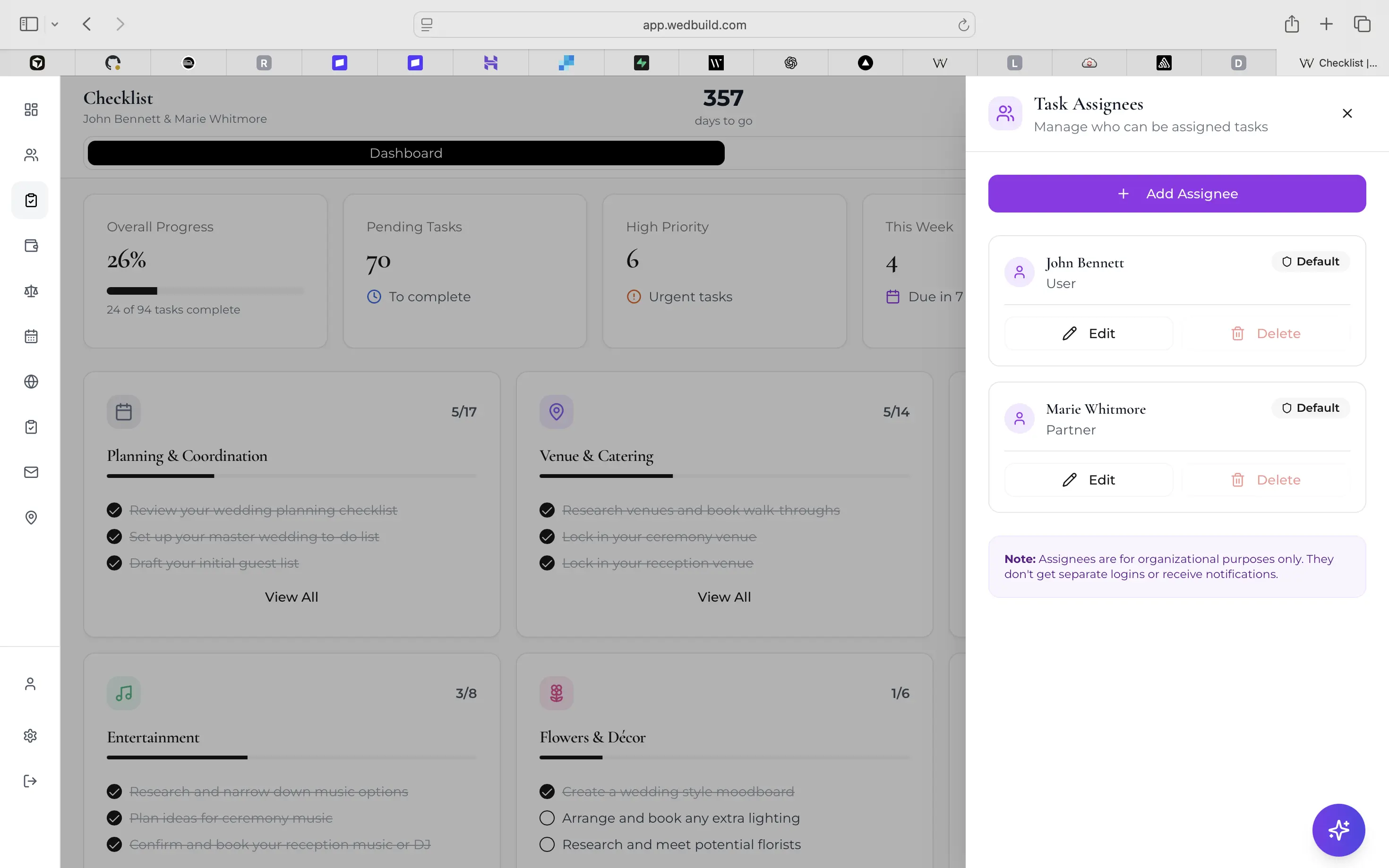
Task: Open the sparkle AI assistant button
Action: (x=1338, y=830)
